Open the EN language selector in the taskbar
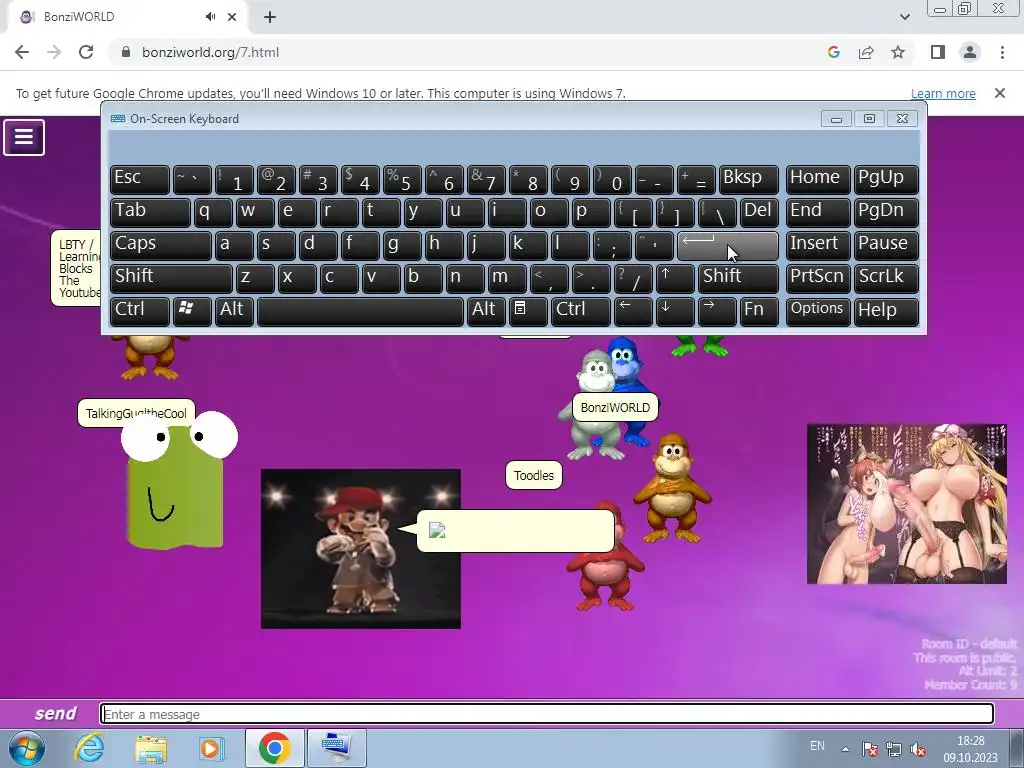This screenshot has height=768, width=1024. pyautogui.click(x=817, y=746)
